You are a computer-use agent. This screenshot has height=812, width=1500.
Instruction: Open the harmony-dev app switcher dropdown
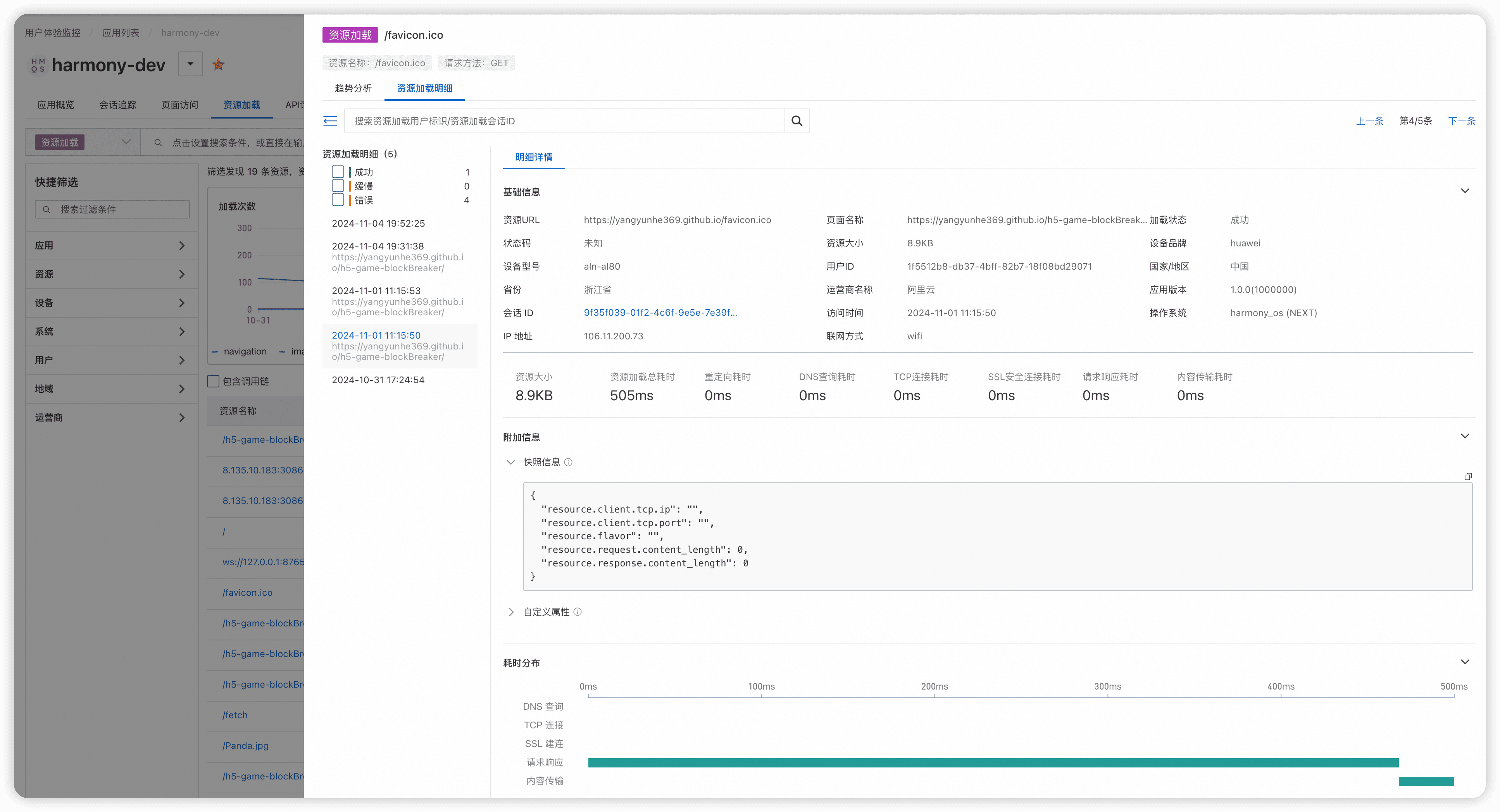coord(190,64)
